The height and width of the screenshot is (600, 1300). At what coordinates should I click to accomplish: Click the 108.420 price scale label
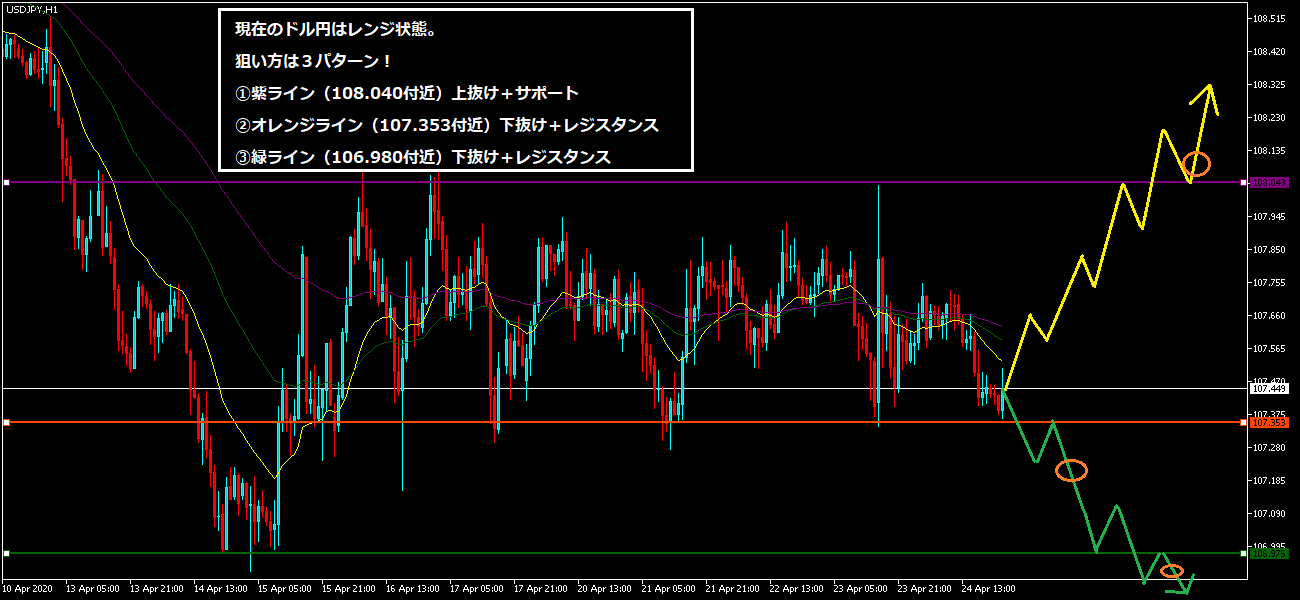1271,51
